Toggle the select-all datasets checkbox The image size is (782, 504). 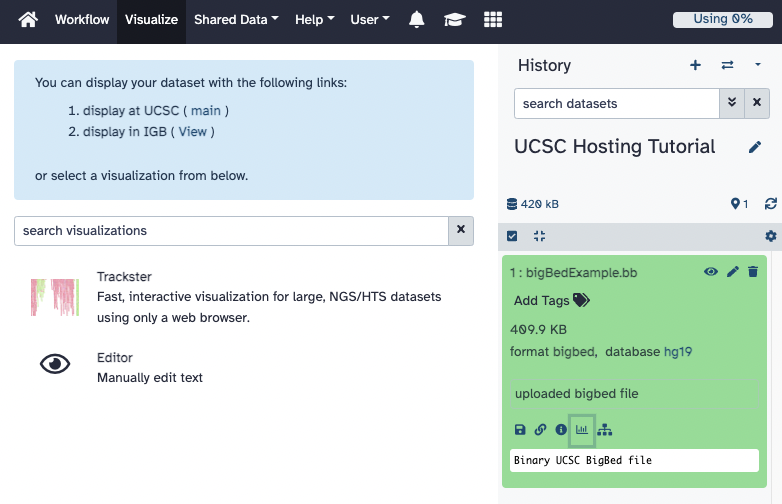(513, 236)
